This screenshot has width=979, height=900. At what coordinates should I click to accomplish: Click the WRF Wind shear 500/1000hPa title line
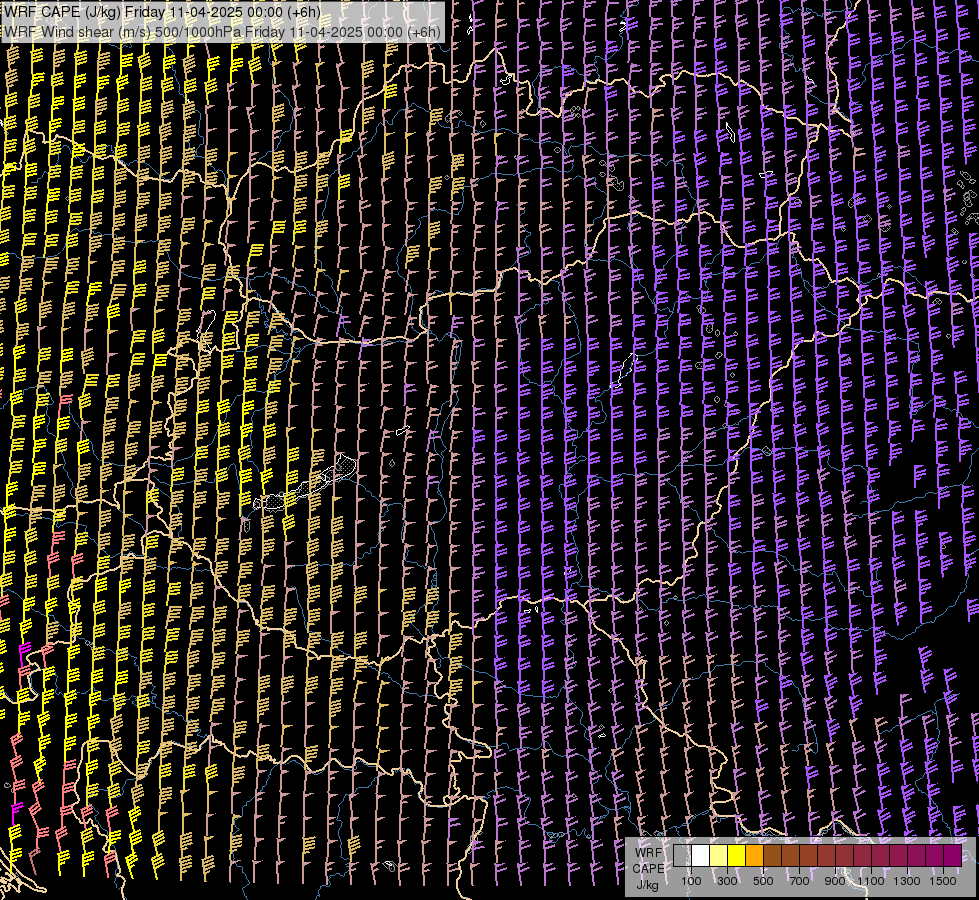tap(222, 32)
